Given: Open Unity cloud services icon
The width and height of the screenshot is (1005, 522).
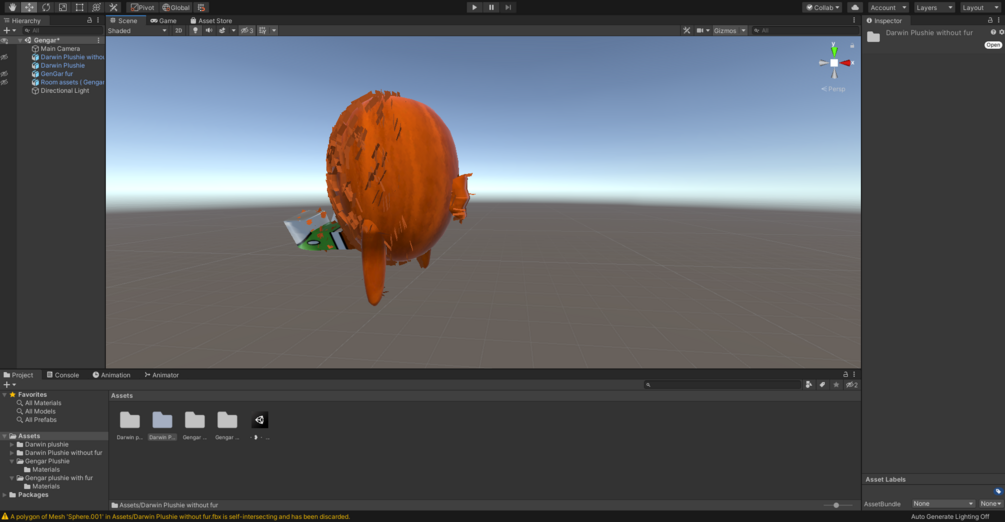Looking at the screenshot, I should 854,7.
